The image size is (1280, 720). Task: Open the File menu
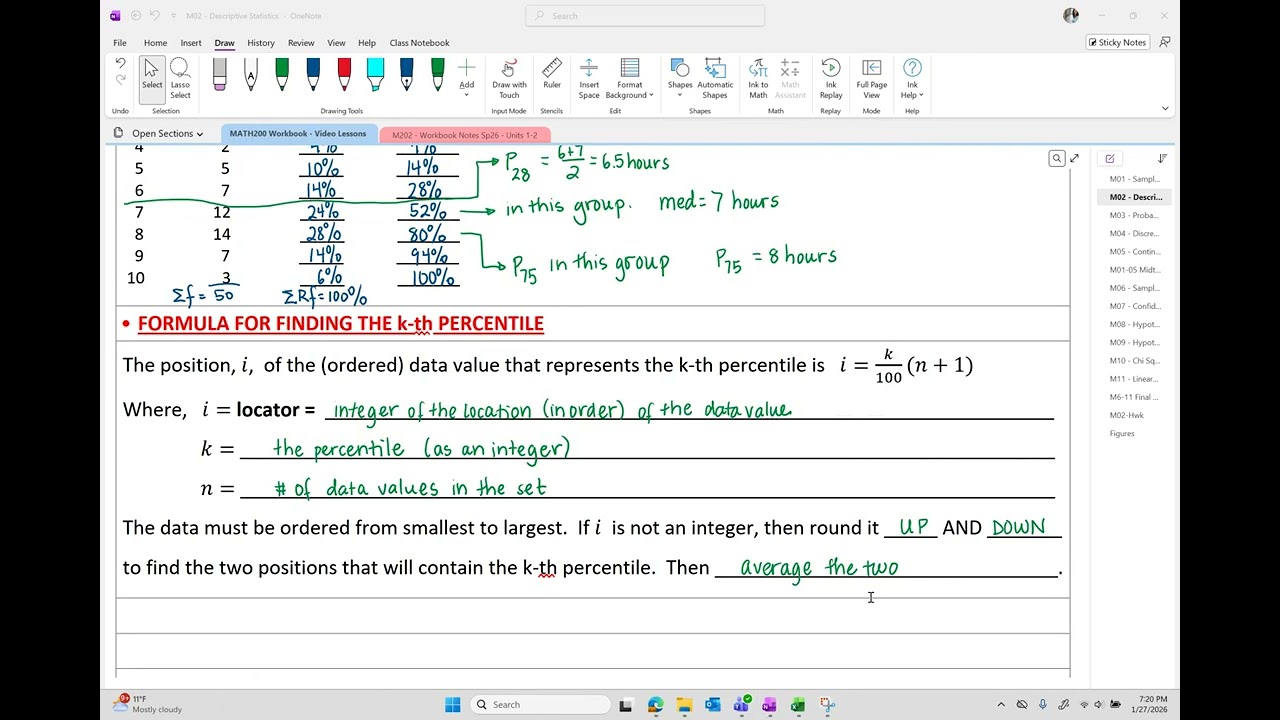[x=120, y=43]
